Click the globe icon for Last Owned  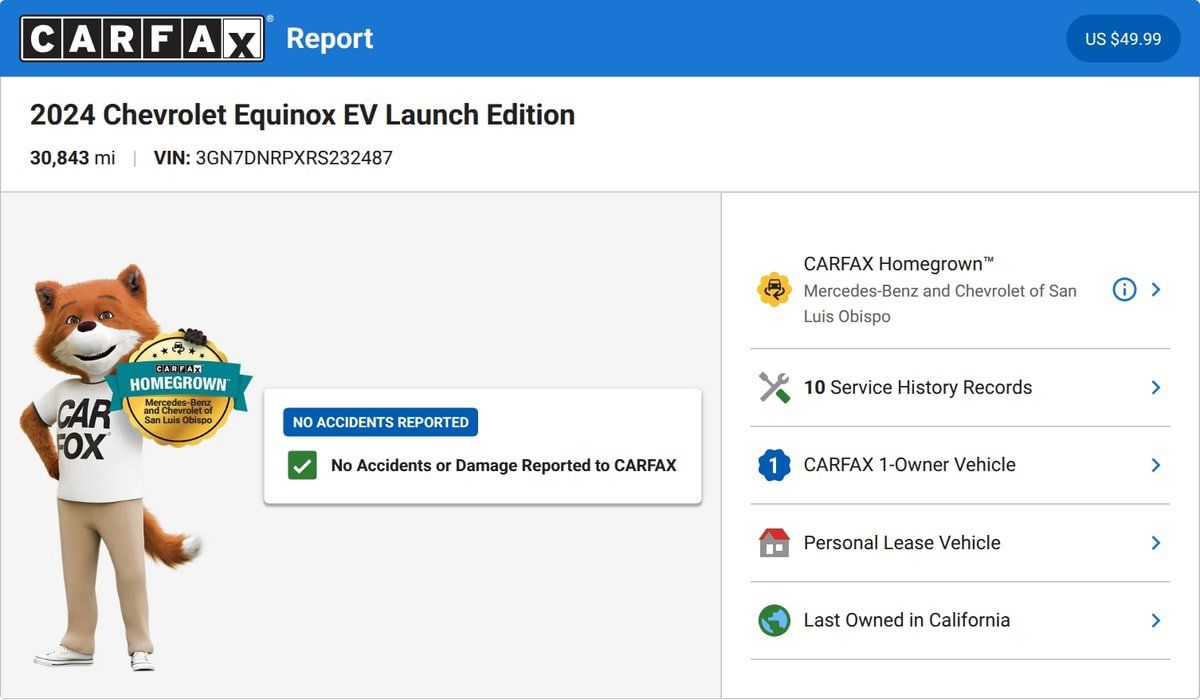[774, 620]
